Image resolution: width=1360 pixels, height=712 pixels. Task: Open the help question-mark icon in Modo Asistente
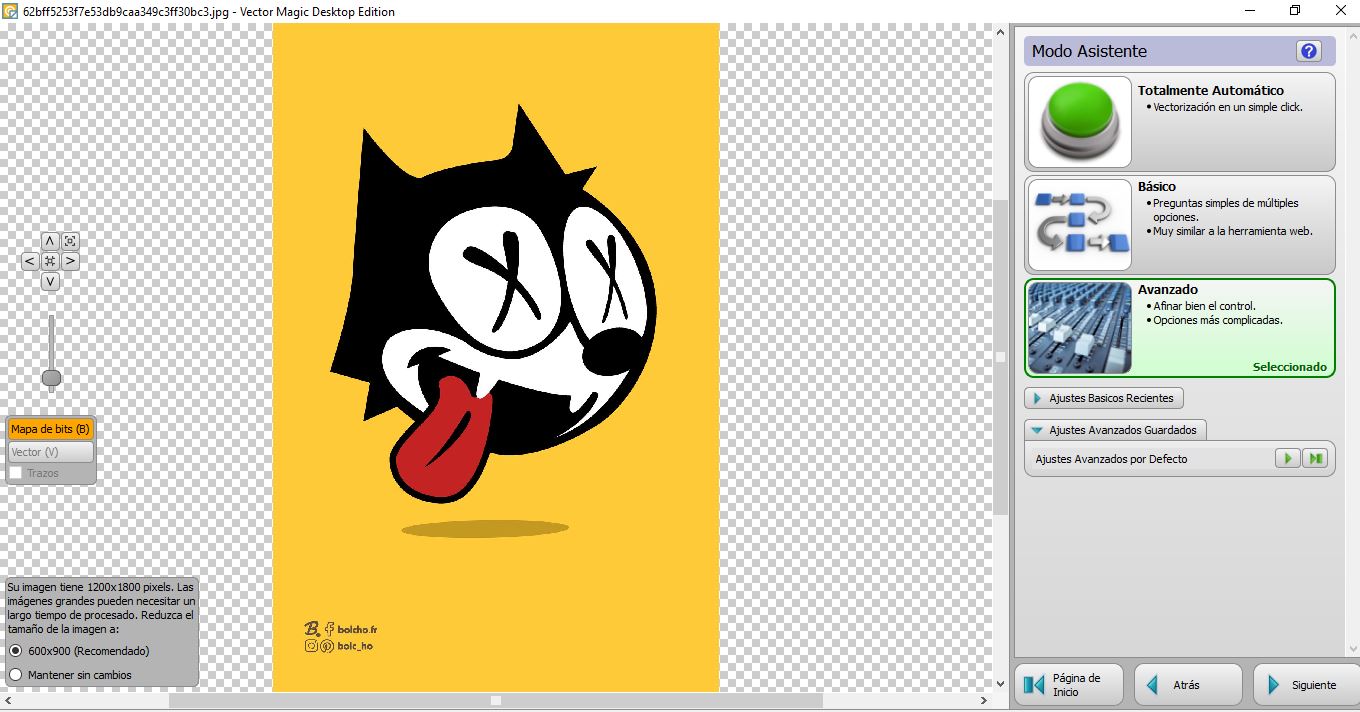pyautogui.click(x=1308, y=51)
